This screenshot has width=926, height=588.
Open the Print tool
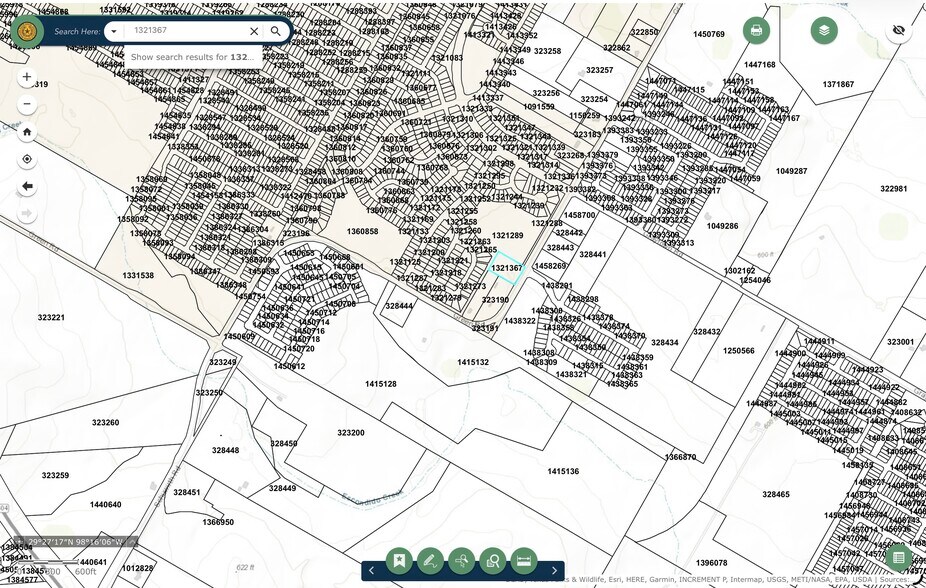click(756, 30)
